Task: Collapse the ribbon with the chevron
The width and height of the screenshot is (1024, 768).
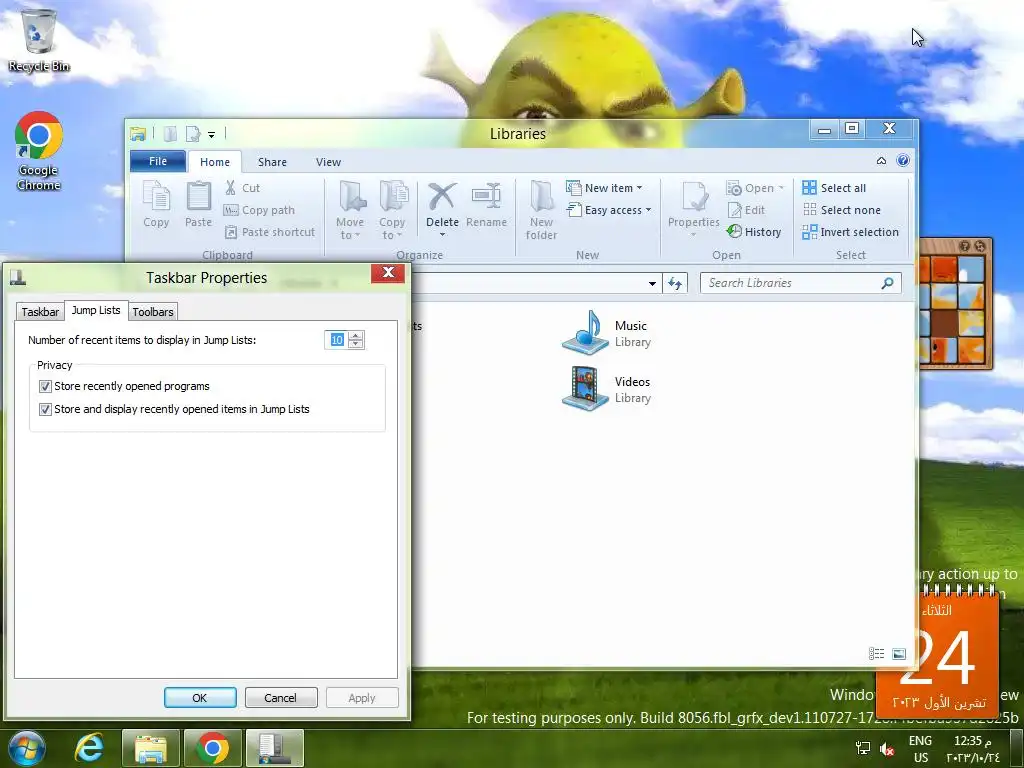Action: coord(882,161)
